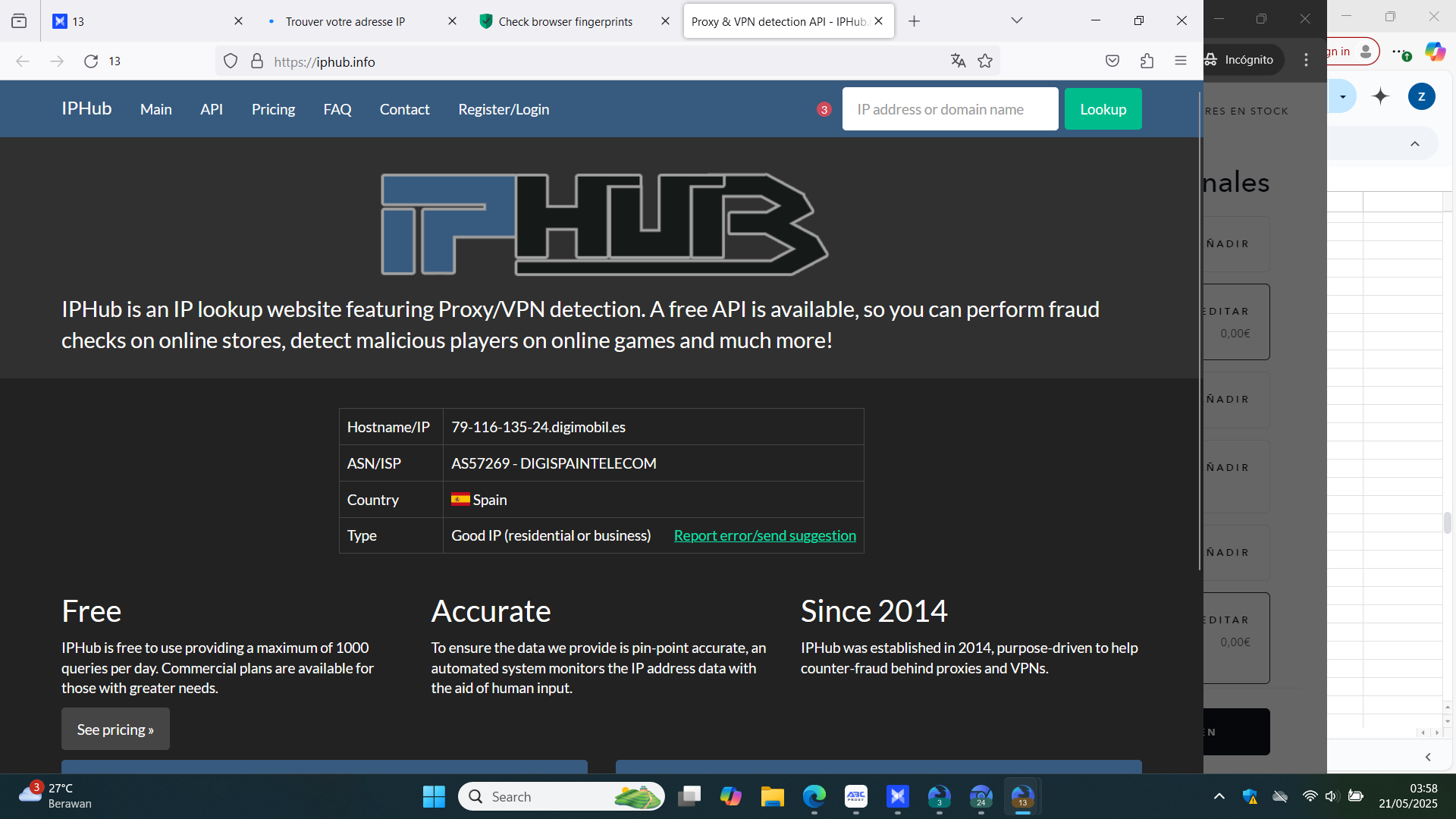Click the volume speaker tray icon

click(x=1331, y=796)
